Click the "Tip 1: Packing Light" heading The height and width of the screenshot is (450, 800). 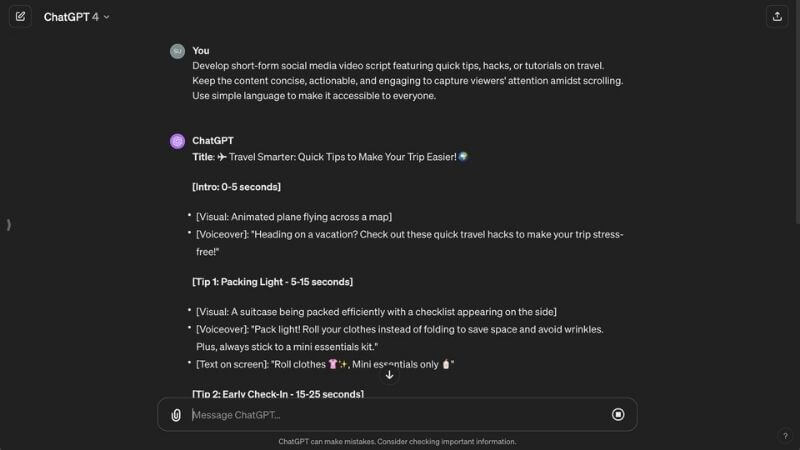click(x=272, y=282)
